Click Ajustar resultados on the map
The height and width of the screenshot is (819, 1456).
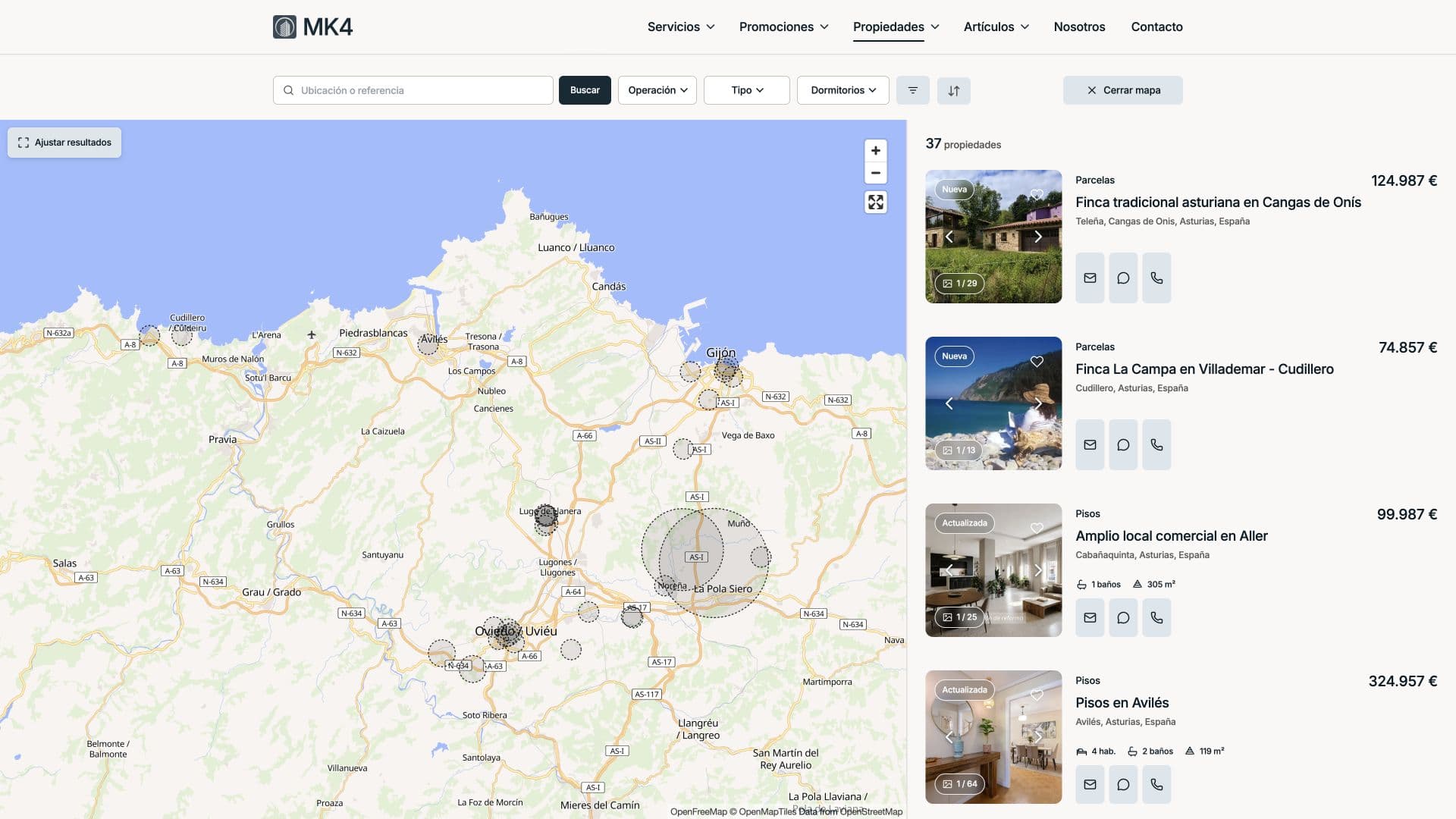coord(64,143)
